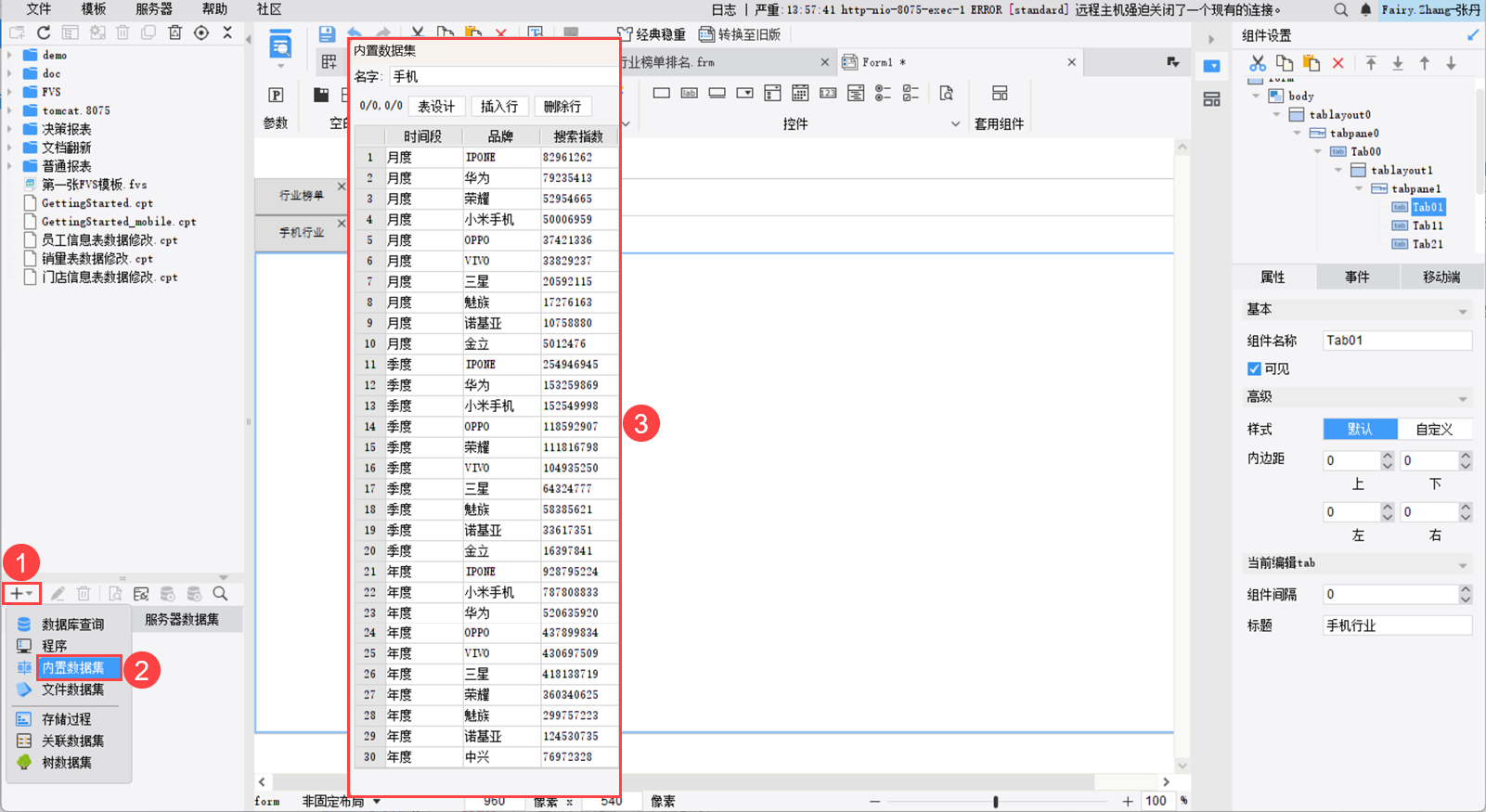1486x812 pixels.
Task: Click the 经典稳重 theme button
Action: coord(652,34)
